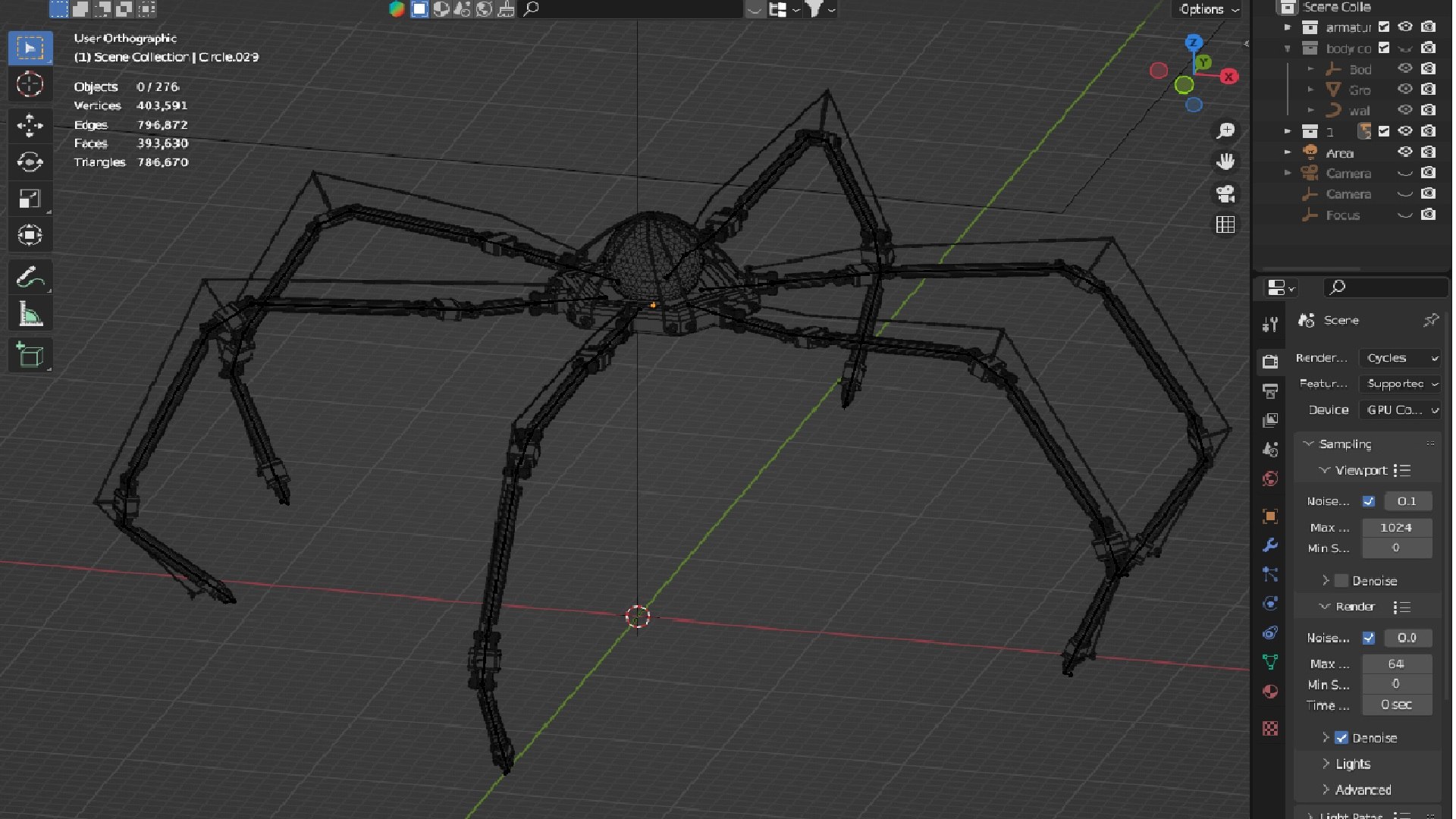This screenshot has height=819, width=1456.
Task: Click the viewport zoom magnifier icon
Action: [x=1225, y=131]
